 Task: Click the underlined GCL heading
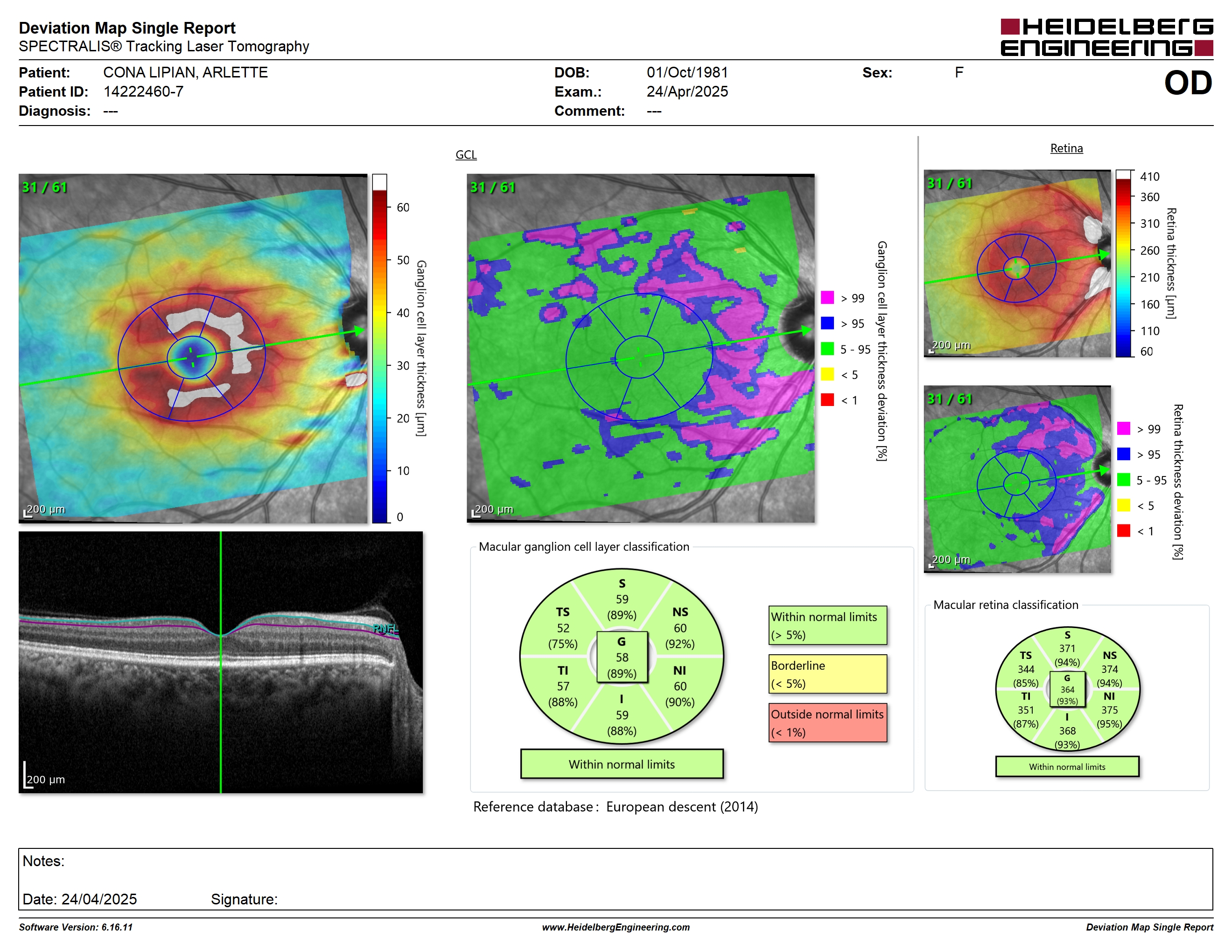466,154
